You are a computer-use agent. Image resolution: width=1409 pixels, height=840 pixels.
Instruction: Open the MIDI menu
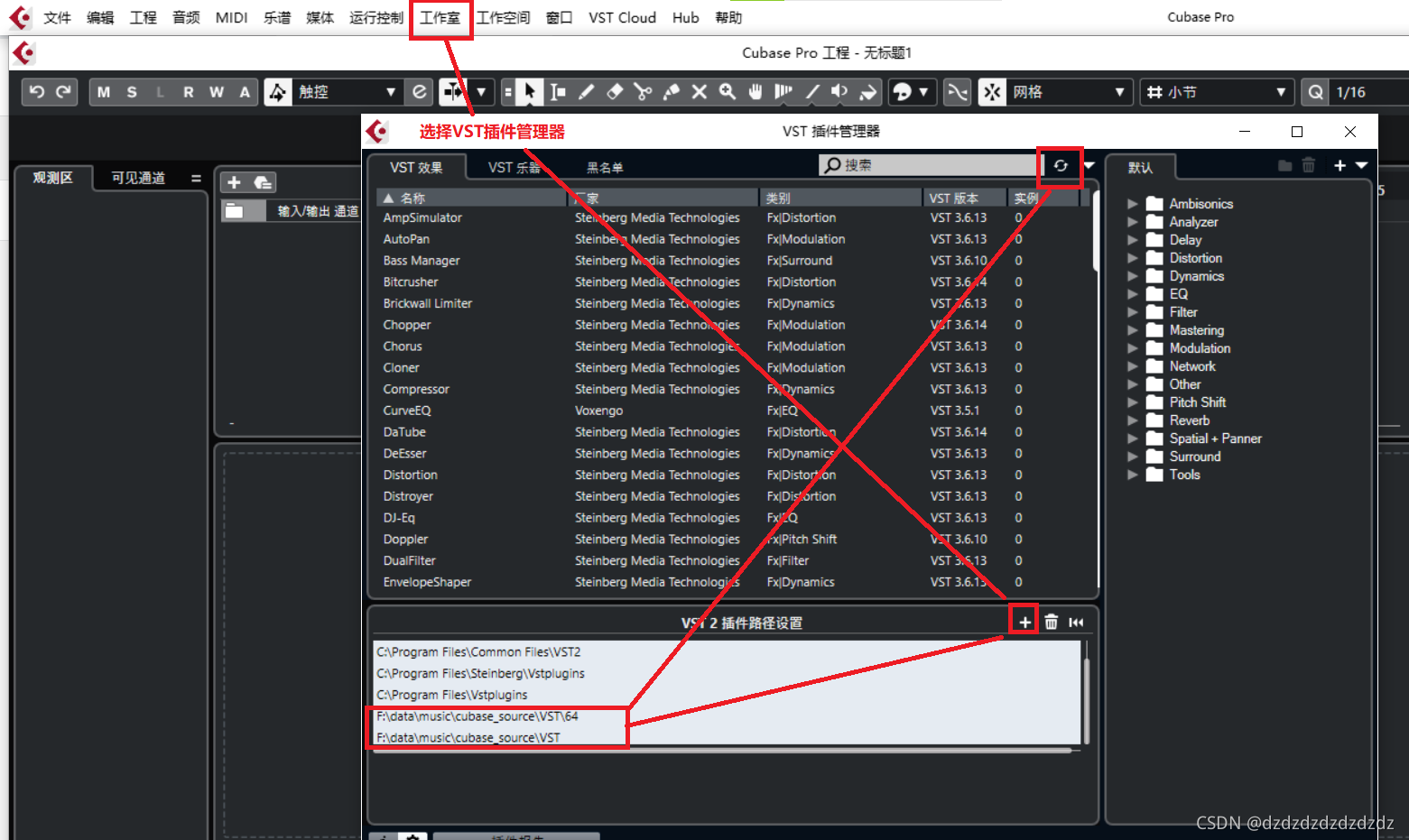tap(231, 17)
